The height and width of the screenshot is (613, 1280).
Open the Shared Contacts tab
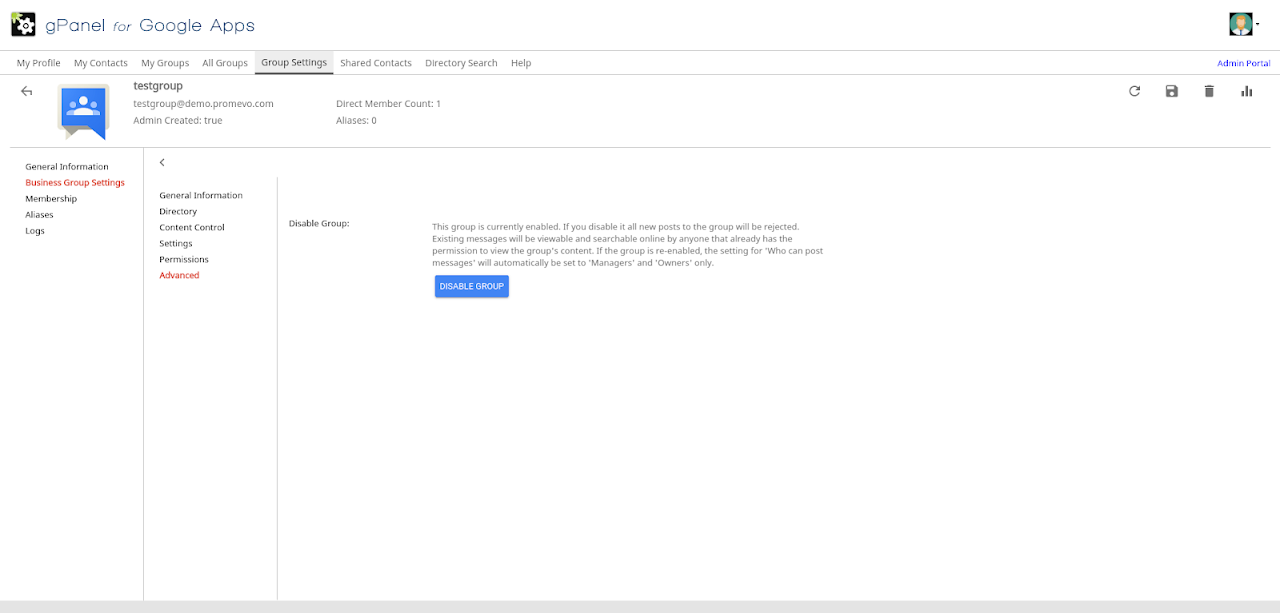click(375, 63)
